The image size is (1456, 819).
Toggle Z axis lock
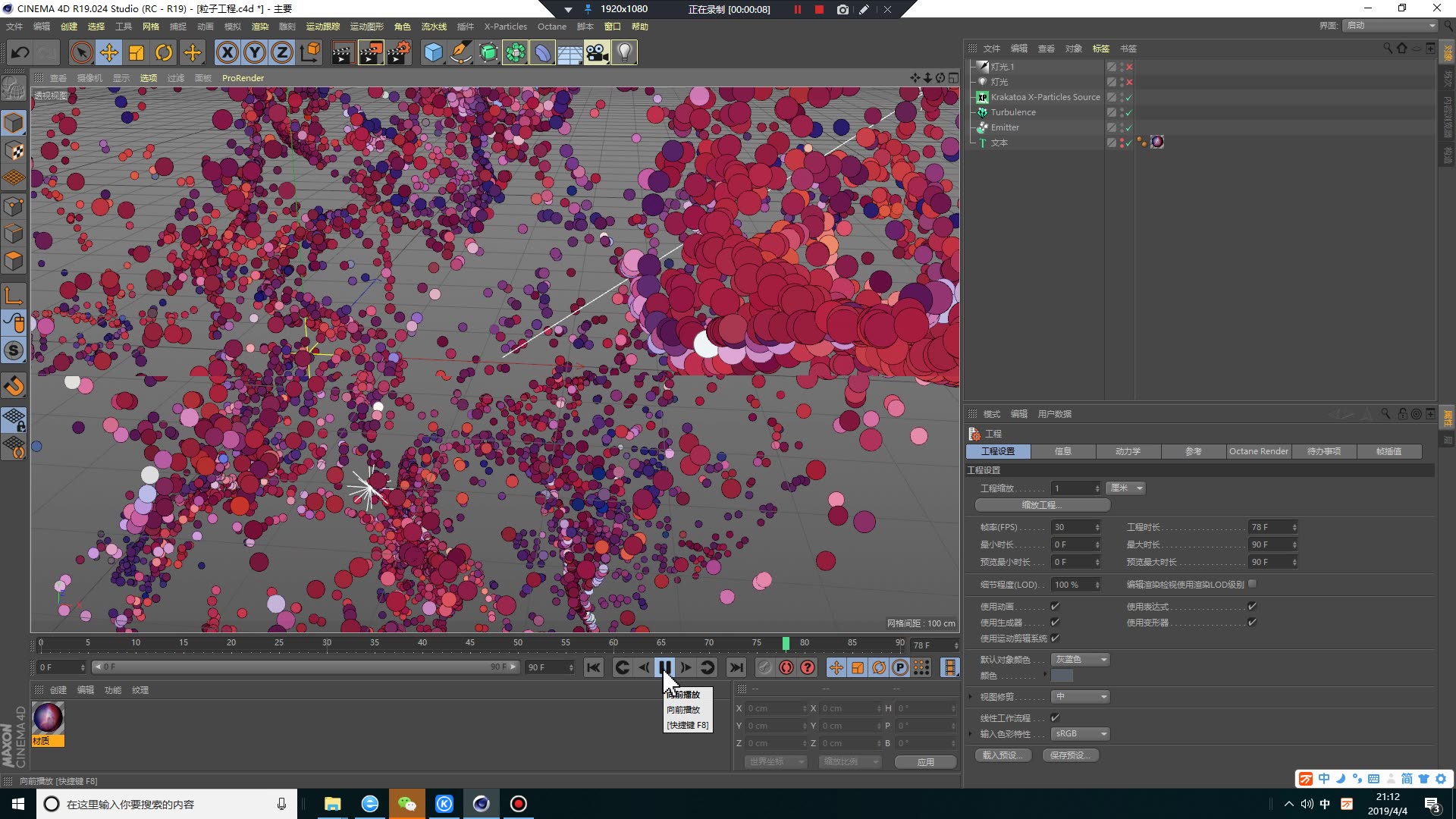click(282, 52)
